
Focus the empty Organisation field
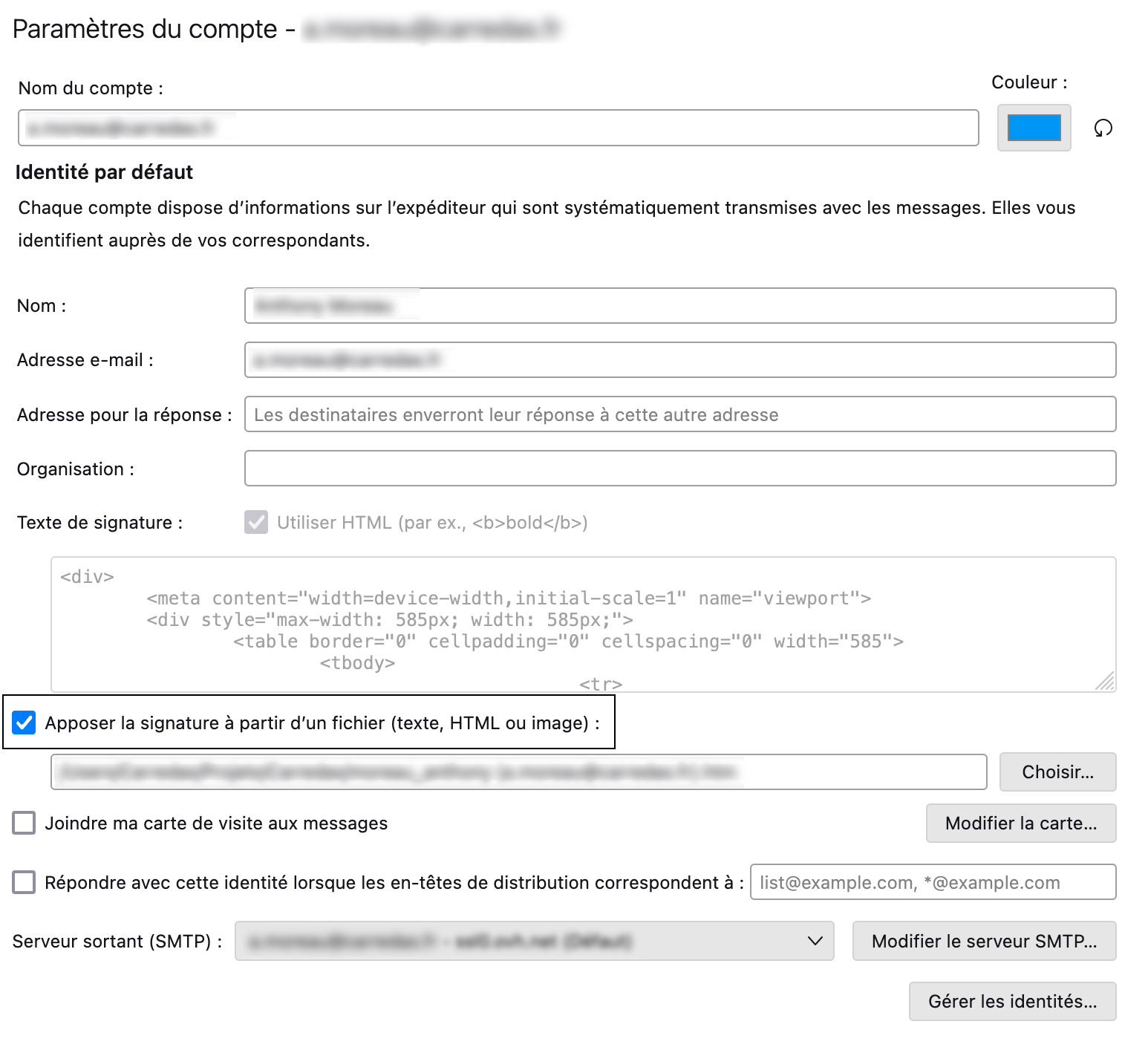tap(679, 469)
